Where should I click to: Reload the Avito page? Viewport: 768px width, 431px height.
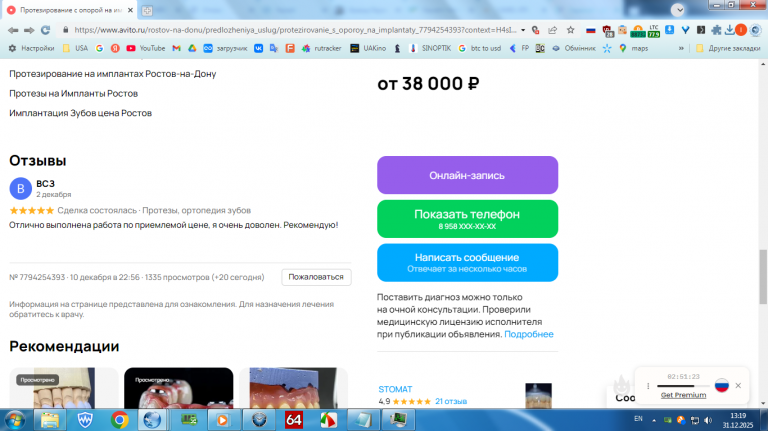point(46,30)
